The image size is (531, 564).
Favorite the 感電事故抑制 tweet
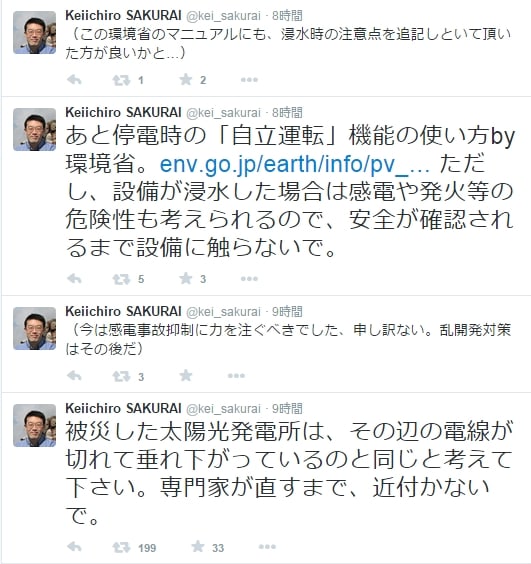click(186, 376)
